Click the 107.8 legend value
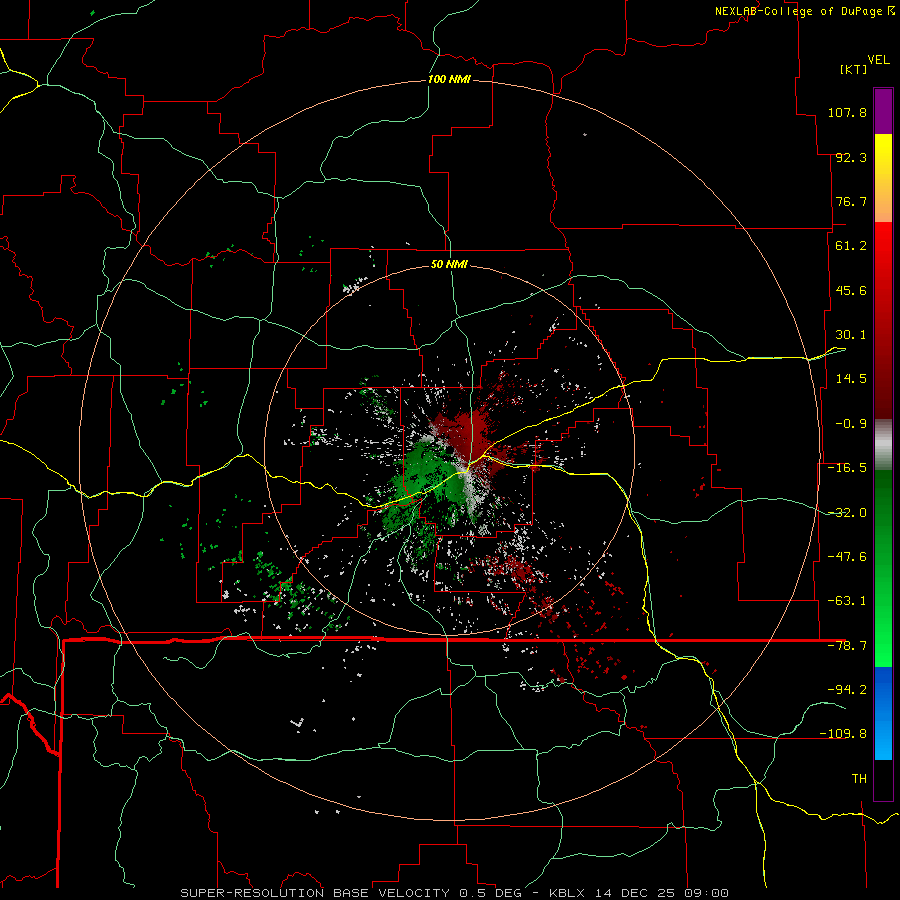The image size is (900, 900). (x=847, y=112)
